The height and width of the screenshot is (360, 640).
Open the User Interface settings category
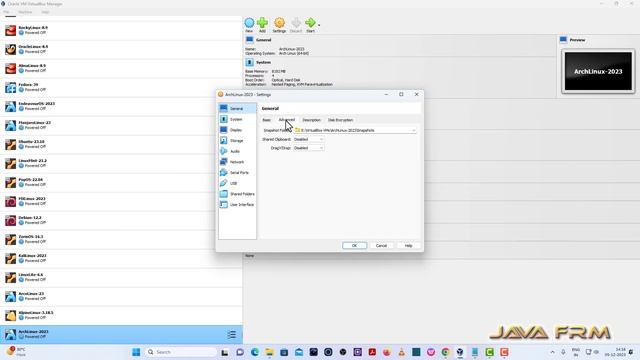[237, 204]
